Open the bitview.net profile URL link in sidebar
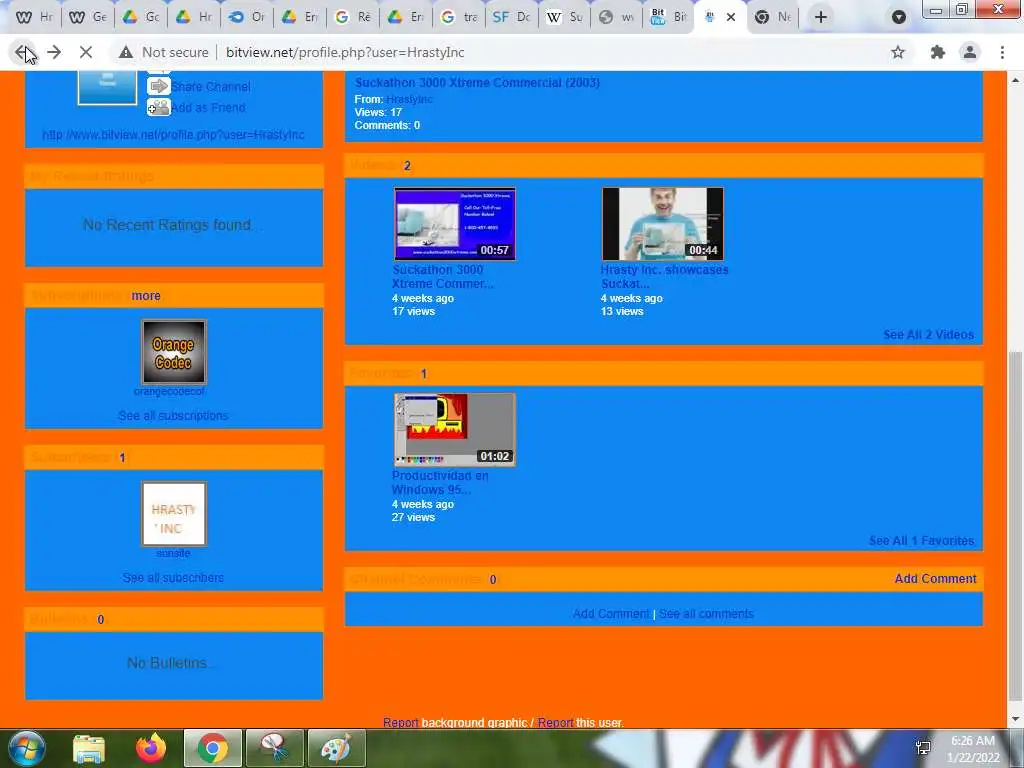 [173, 135]
